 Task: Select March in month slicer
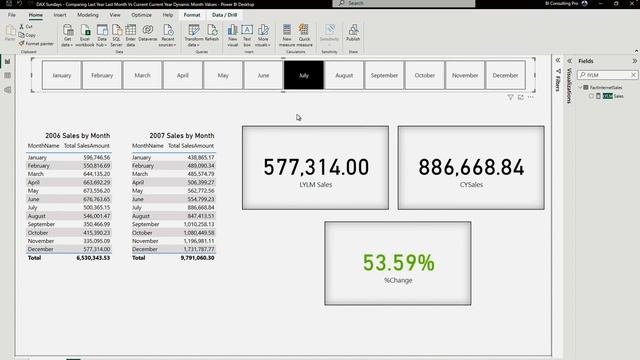pos(142,75)
